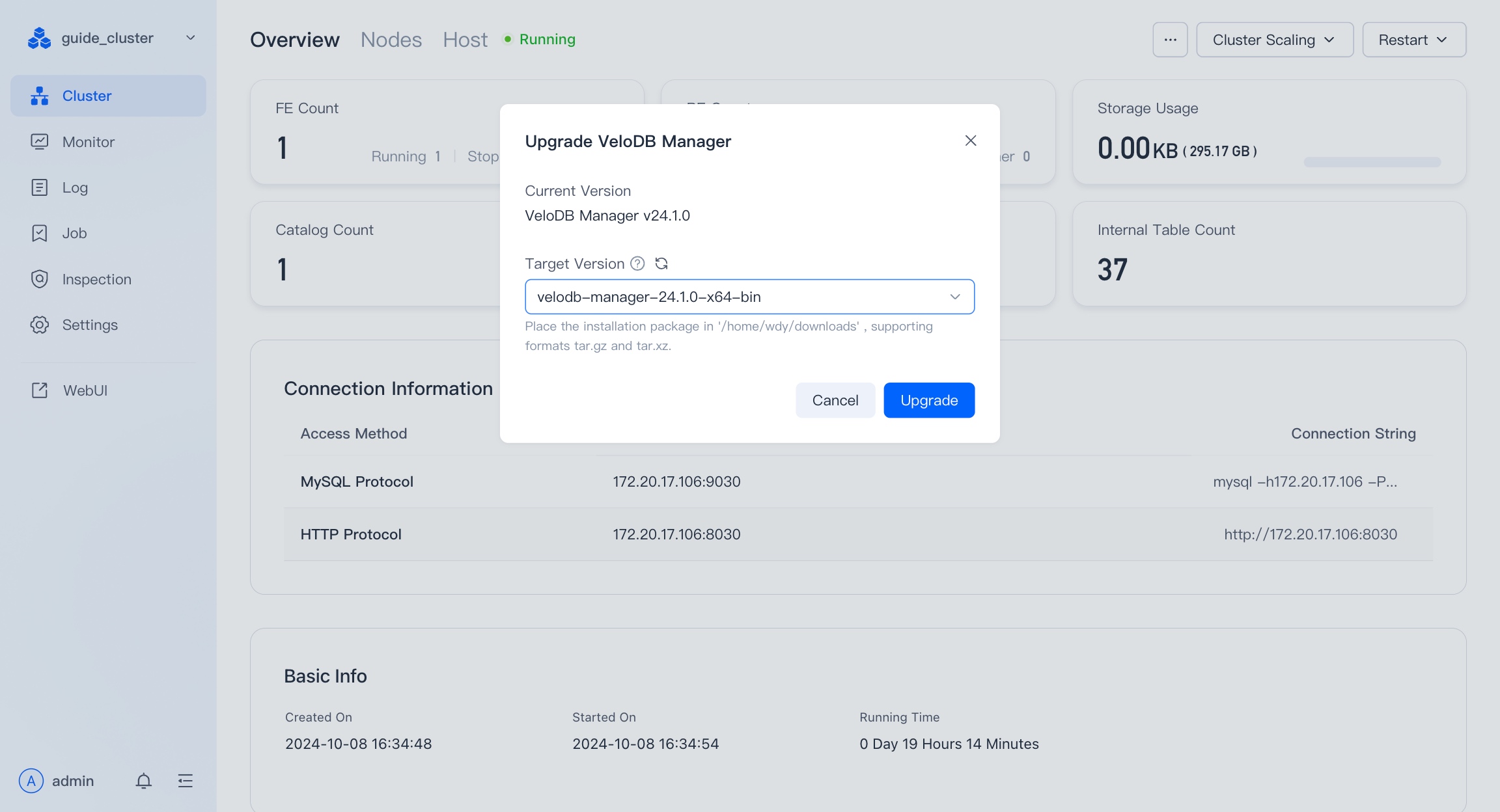Open the admin user name

point(73,781)
